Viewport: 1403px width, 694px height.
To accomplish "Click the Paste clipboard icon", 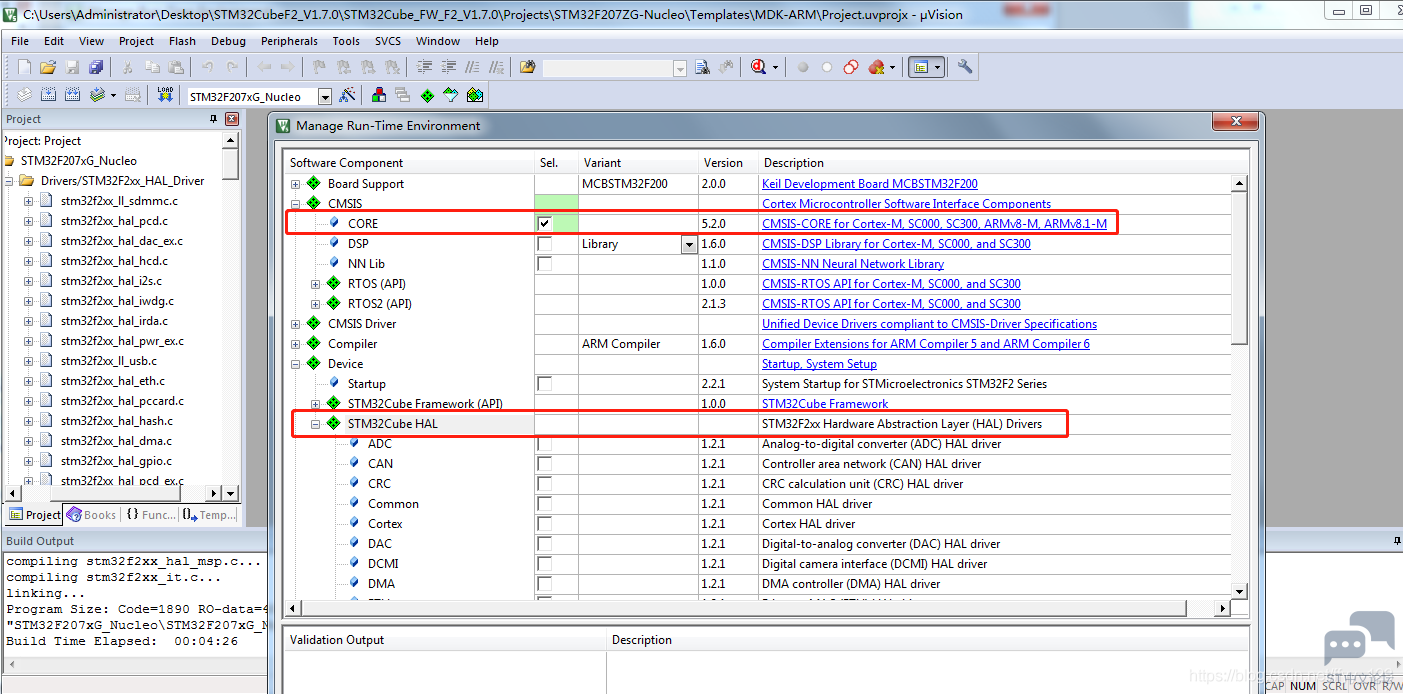I will pos(176,67).
